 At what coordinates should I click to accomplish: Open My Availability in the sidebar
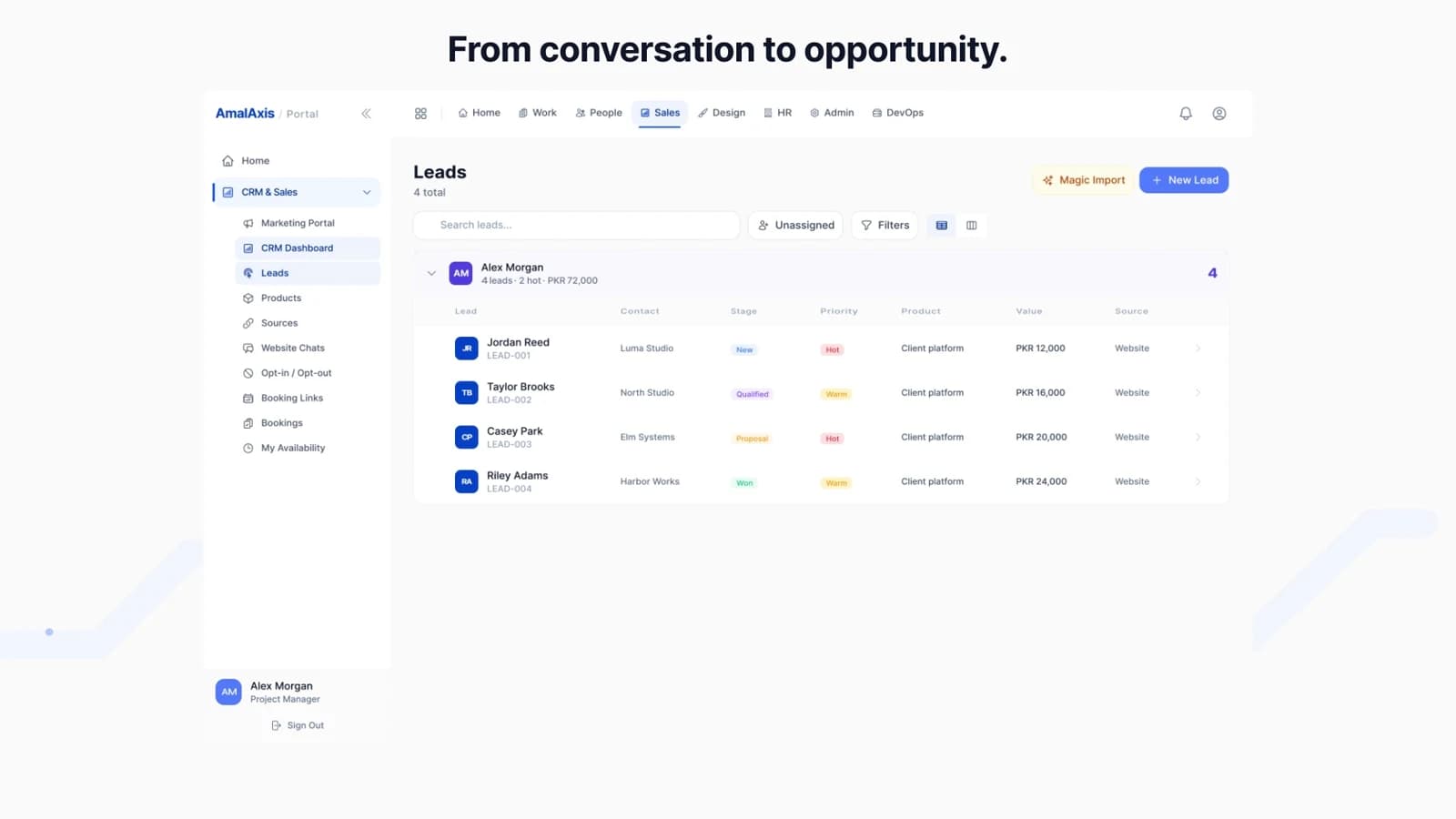coord(308,449)
